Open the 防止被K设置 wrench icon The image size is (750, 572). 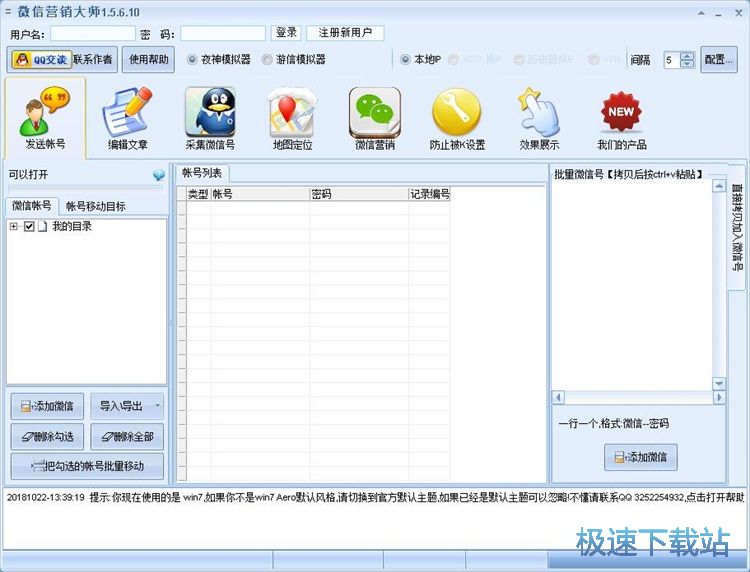click(457, 118)
